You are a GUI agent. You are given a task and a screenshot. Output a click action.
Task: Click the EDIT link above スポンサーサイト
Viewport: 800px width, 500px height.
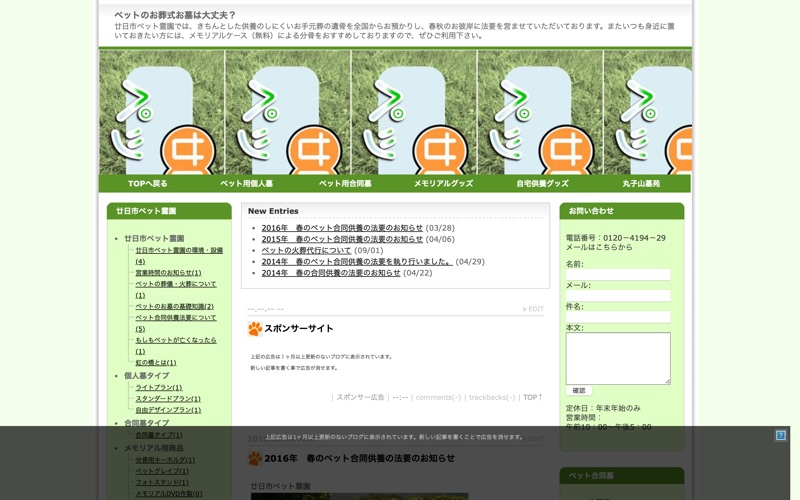(536, 309)
